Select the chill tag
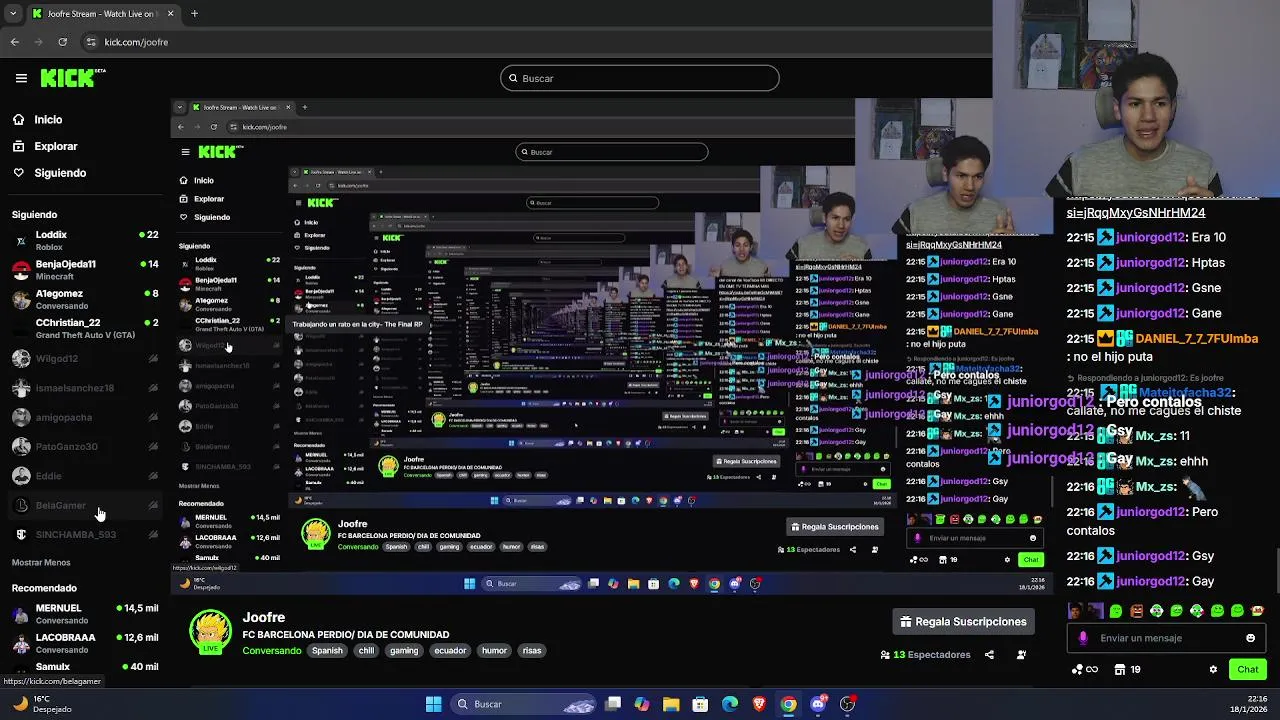 point(366,651)
